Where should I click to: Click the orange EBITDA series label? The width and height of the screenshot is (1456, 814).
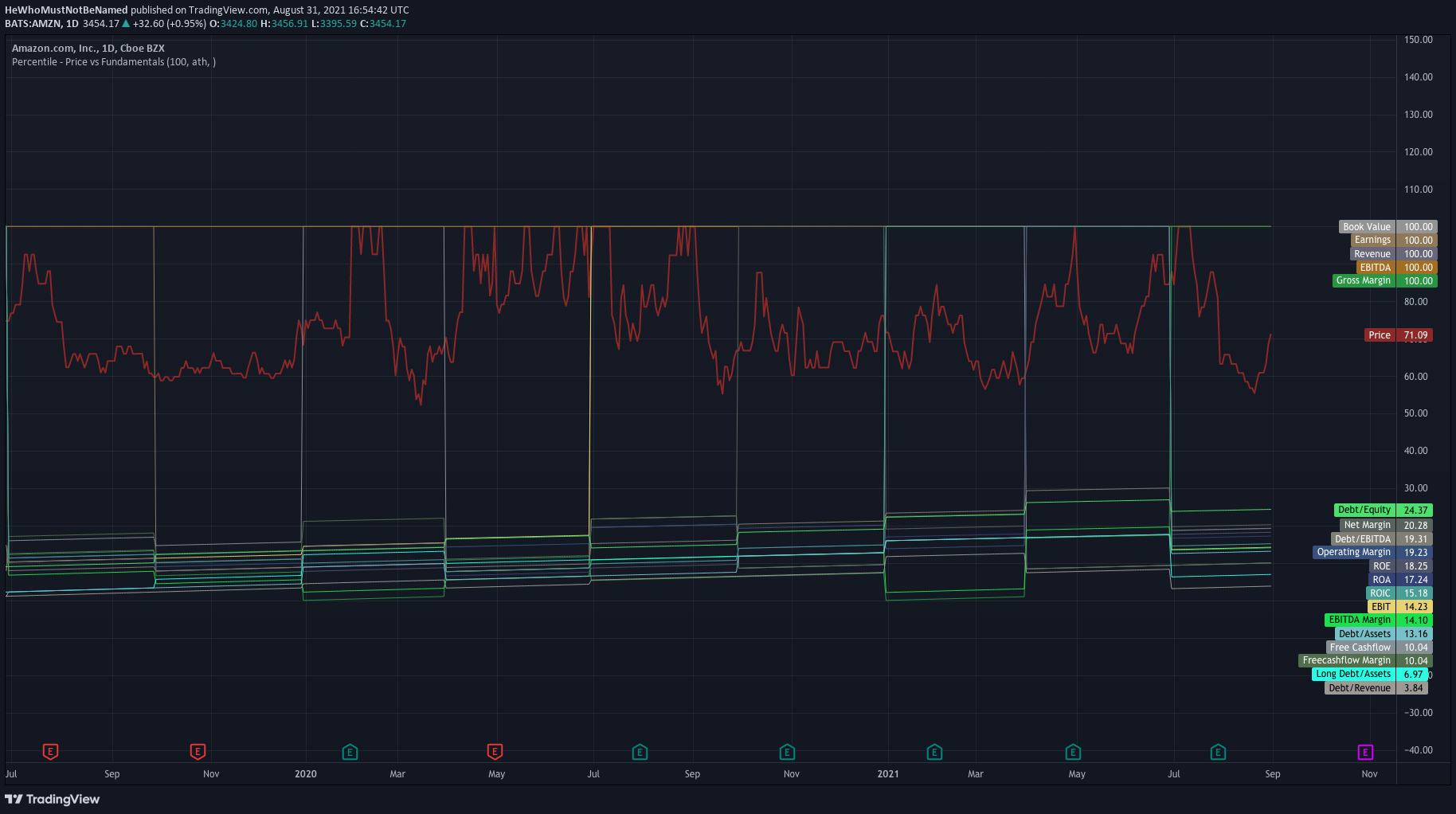[1375, 268]
